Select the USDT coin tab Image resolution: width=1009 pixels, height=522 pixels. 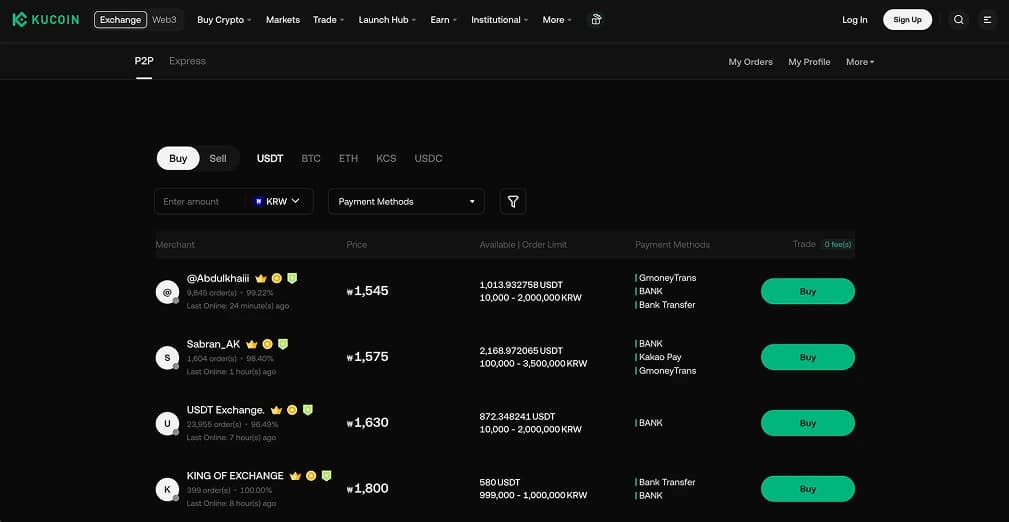(270, 158)
